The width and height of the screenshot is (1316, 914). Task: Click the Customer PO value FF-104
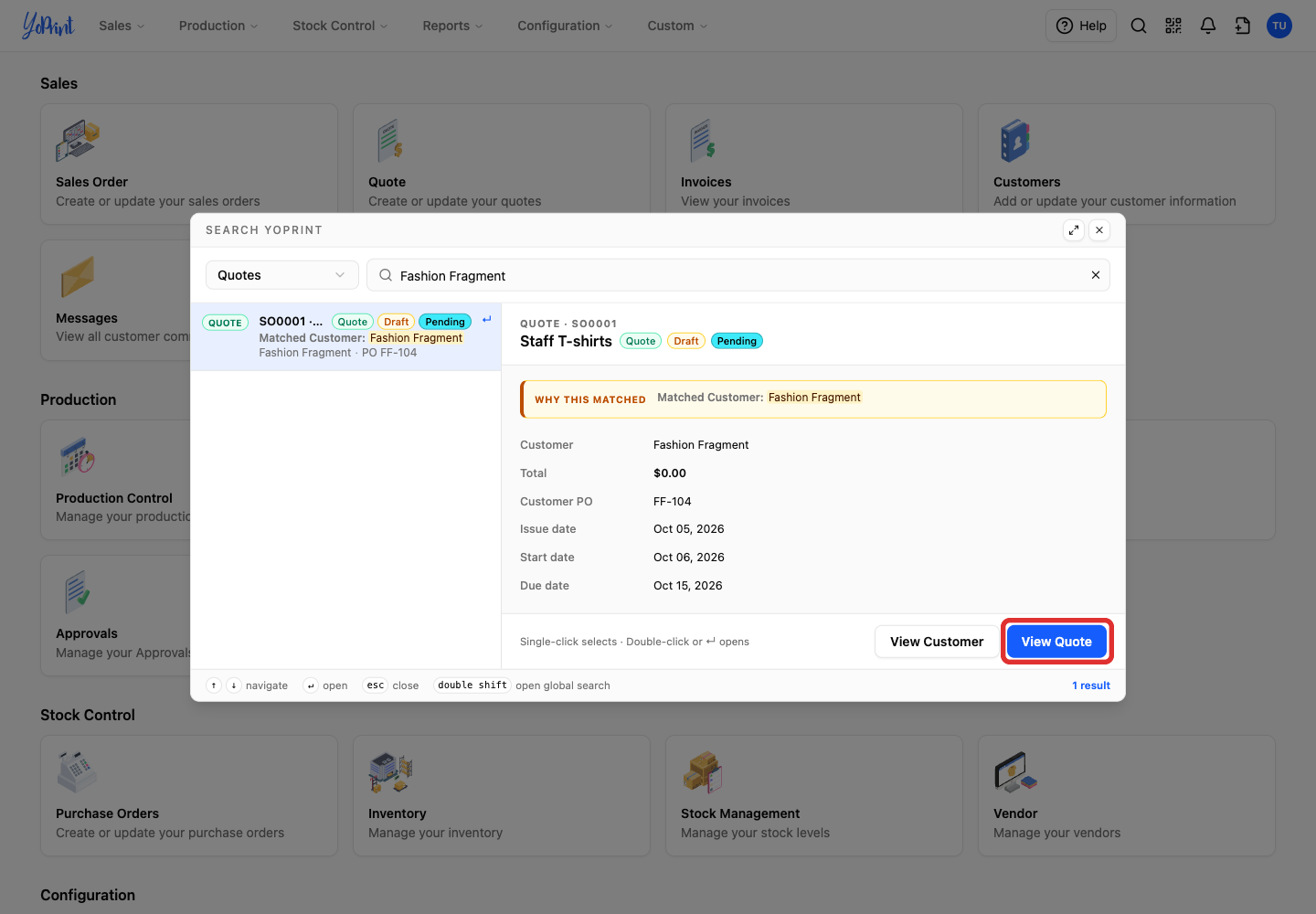(673, 502)
